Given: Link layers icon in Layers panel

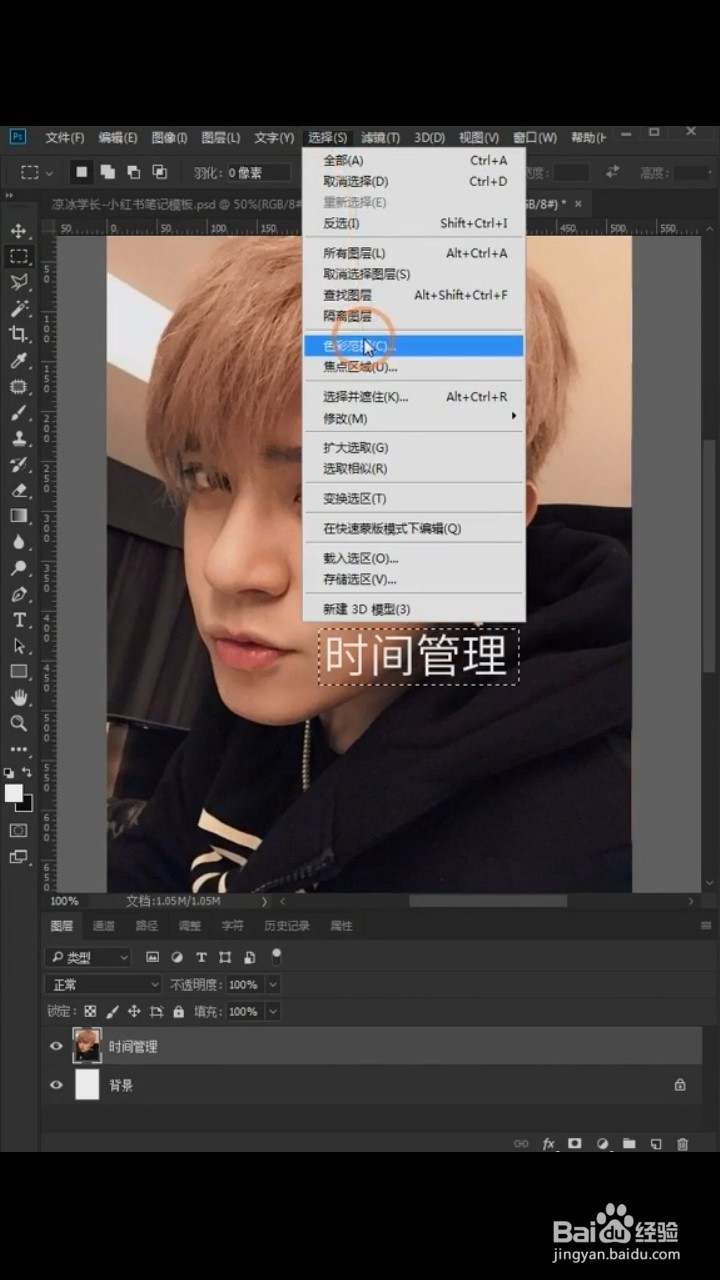Looking at the screenshot, I should click(x=521, y=1143).
